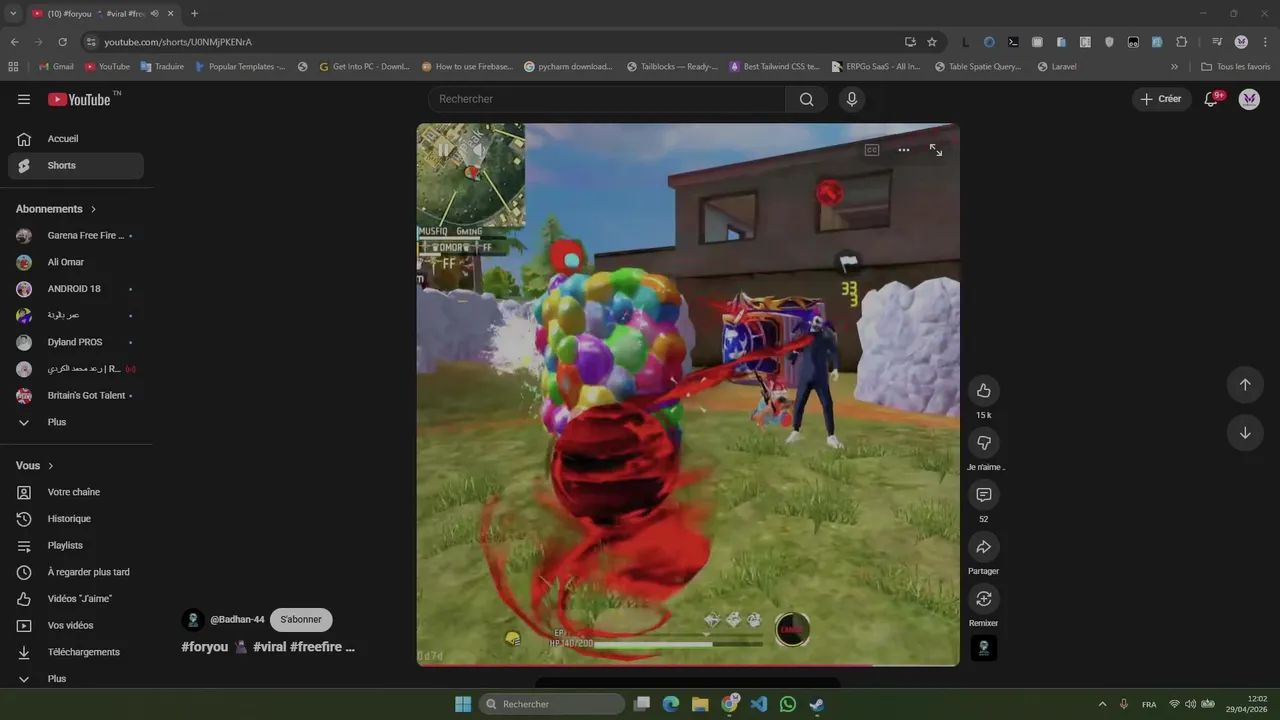Reload the page with the browser refresh button
The width and height of the screenshot is (1280, 720).
tap(62, 42)
